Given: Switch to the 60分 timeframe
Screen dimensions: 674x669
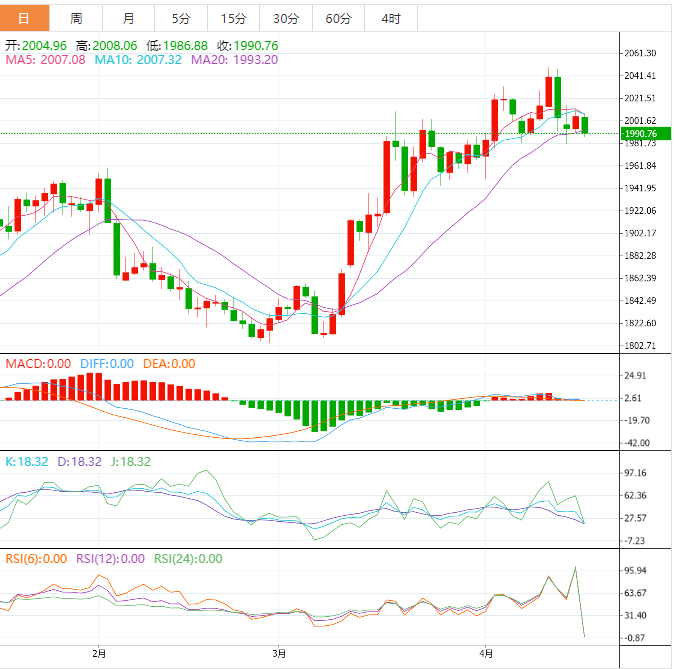Looking at the screenshot, I should [338, 18].
